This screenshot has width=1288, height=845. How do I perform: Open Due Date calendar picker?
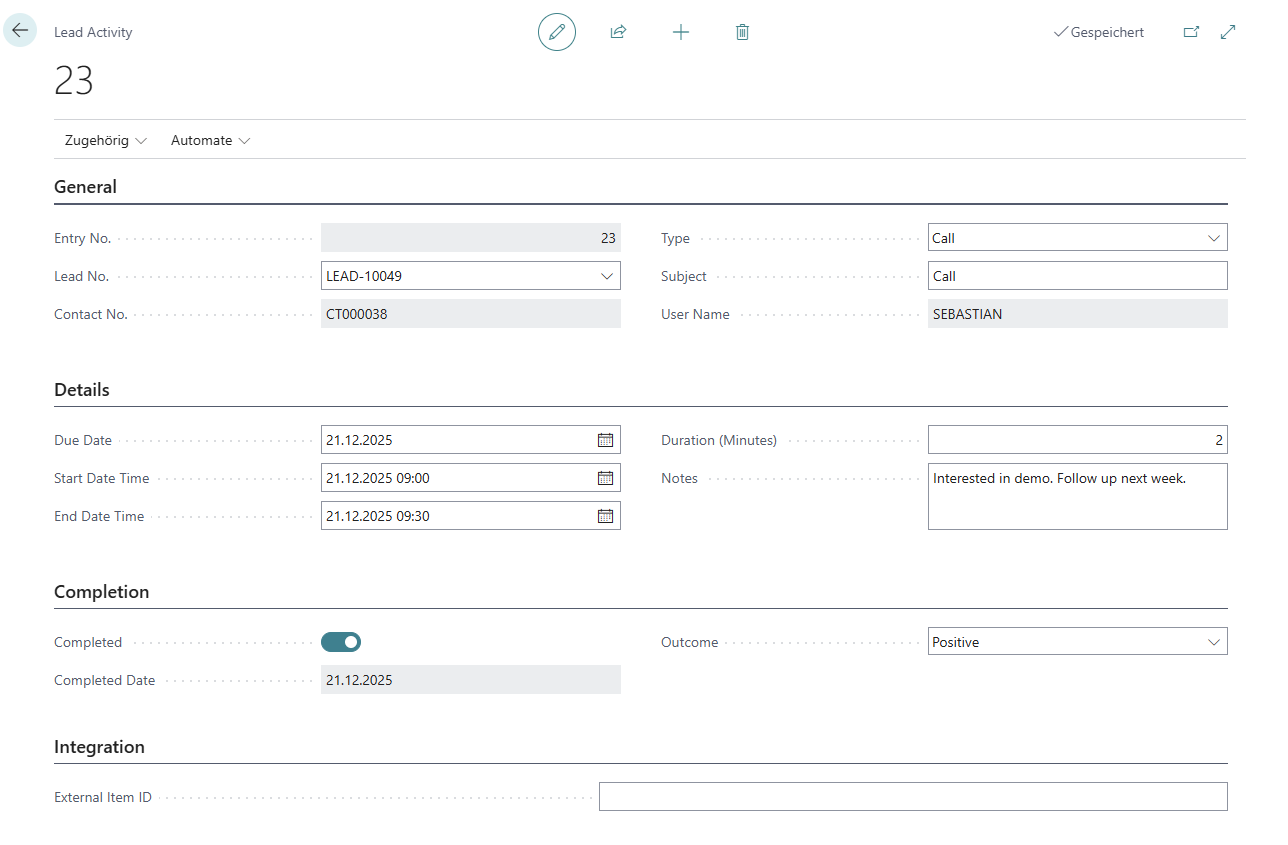point(605,440)
